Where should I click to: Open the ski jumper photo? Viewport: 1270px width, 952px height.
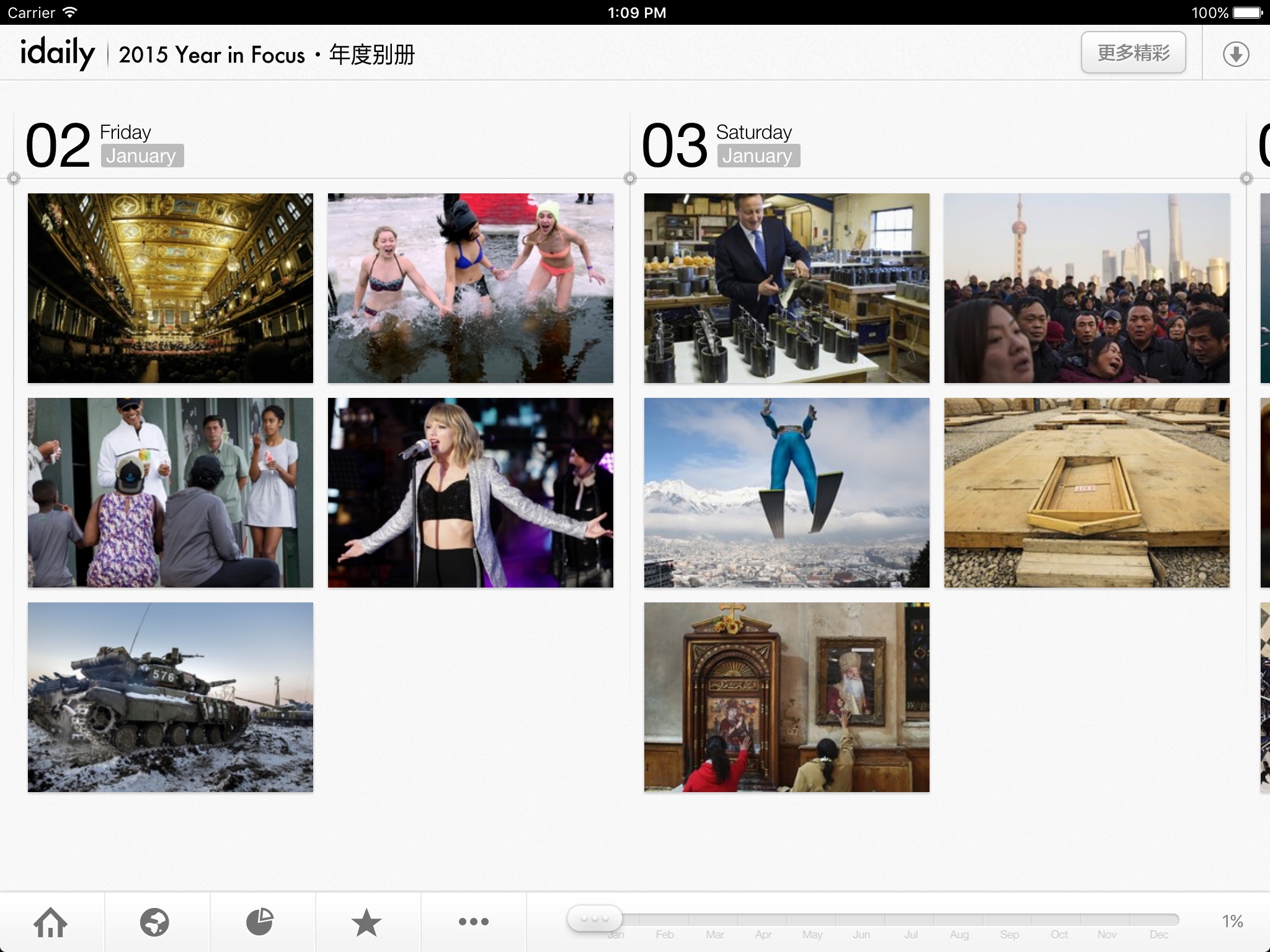pos(786,493)
